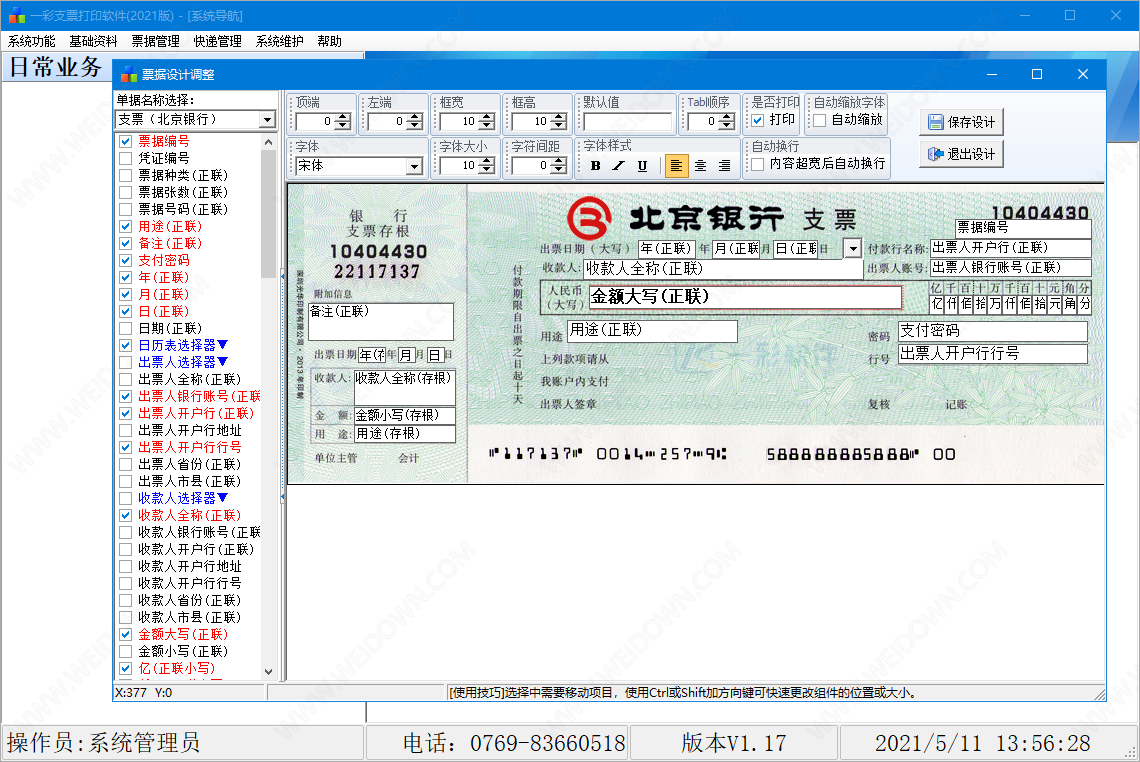This screenshot has width=1140, height=762.
Task: Decrease 框高 value with down arrow
Action: pyautogui.click(x=558, y=126)
